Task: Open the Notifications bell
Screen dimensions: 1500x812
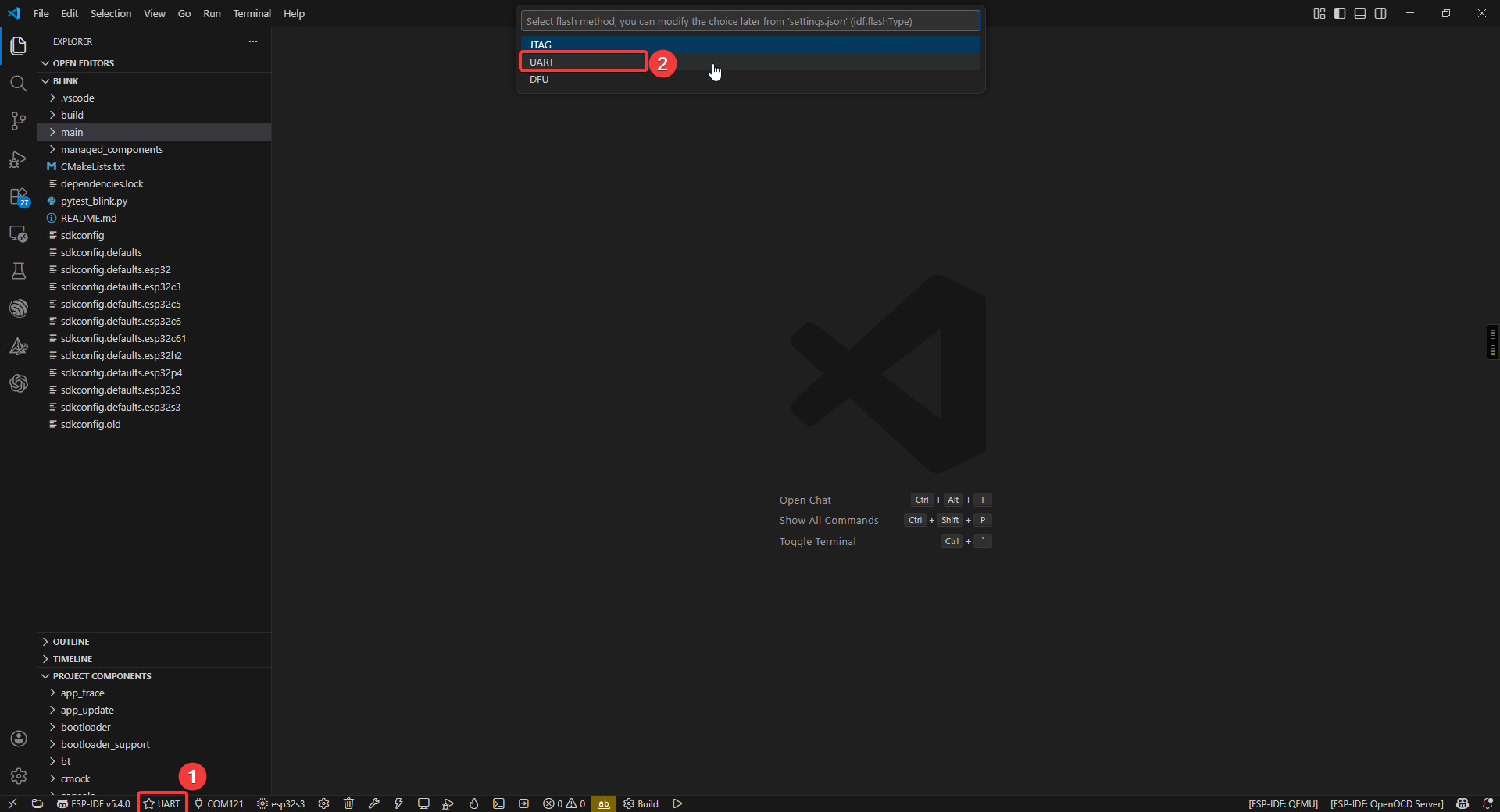Action: 1487,803
